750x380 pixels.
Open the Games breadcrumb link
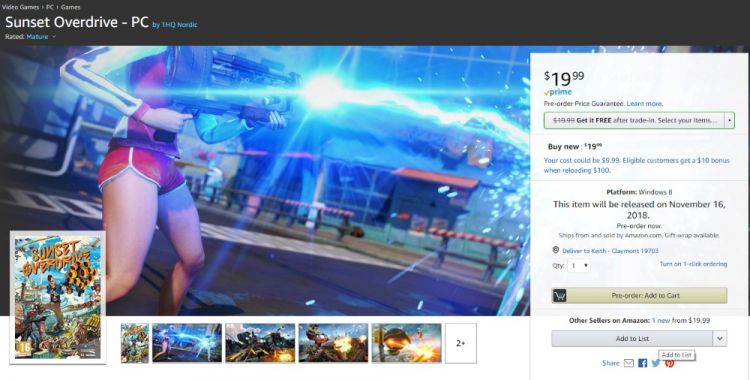70,7
